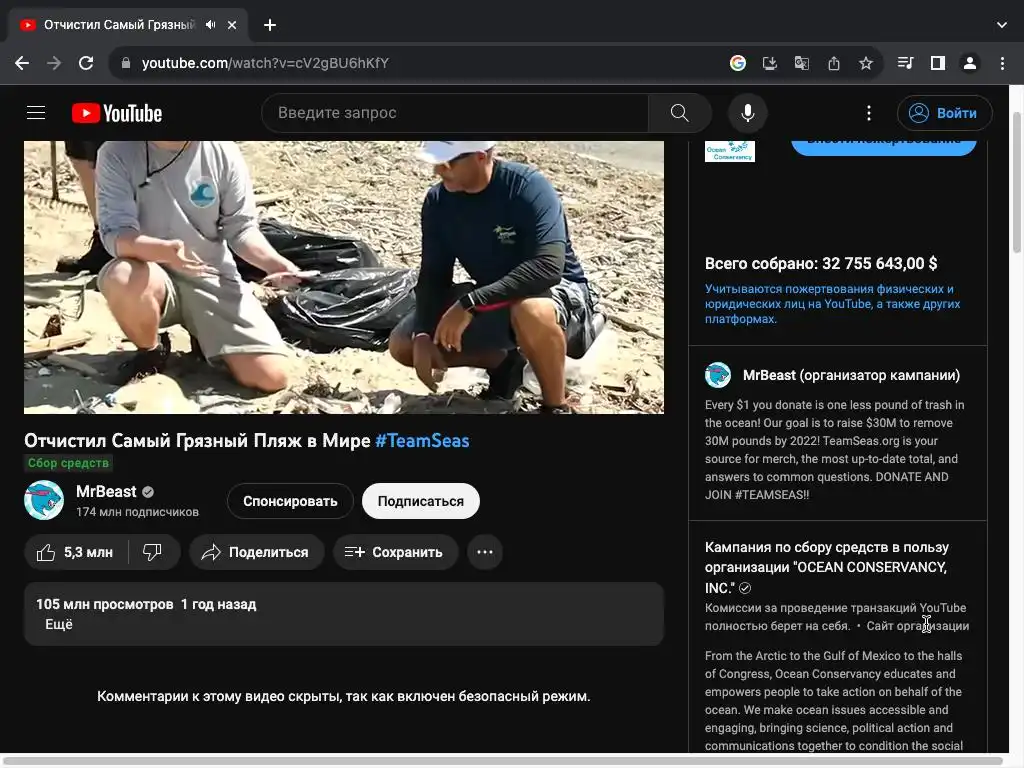
Task: Open Сайт организации link
Action: [918, 626]
